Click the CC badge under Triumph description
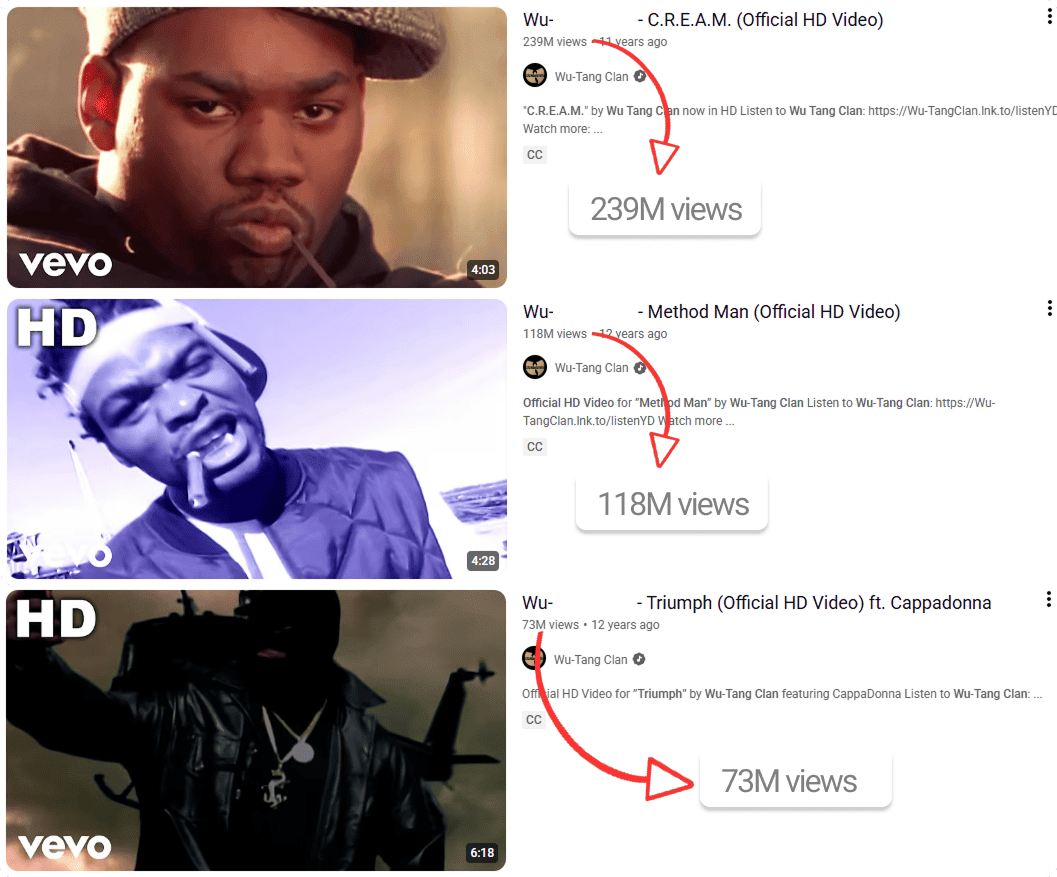1057x877 pixels. click(534, 720)
